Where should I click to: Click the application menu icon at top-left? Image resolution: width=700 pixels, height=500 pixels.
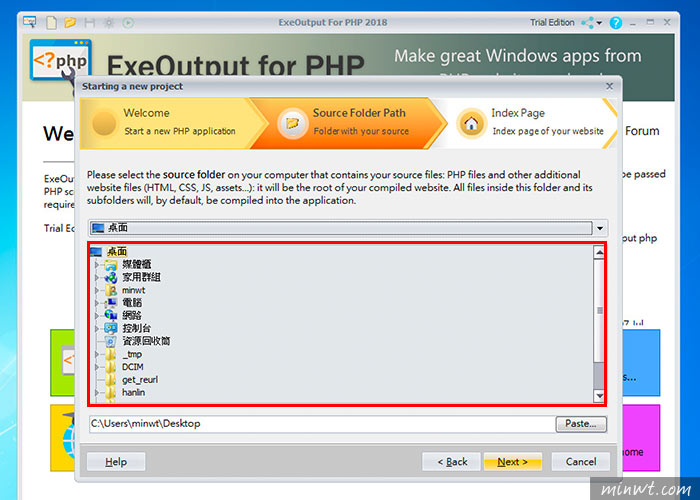30,21
